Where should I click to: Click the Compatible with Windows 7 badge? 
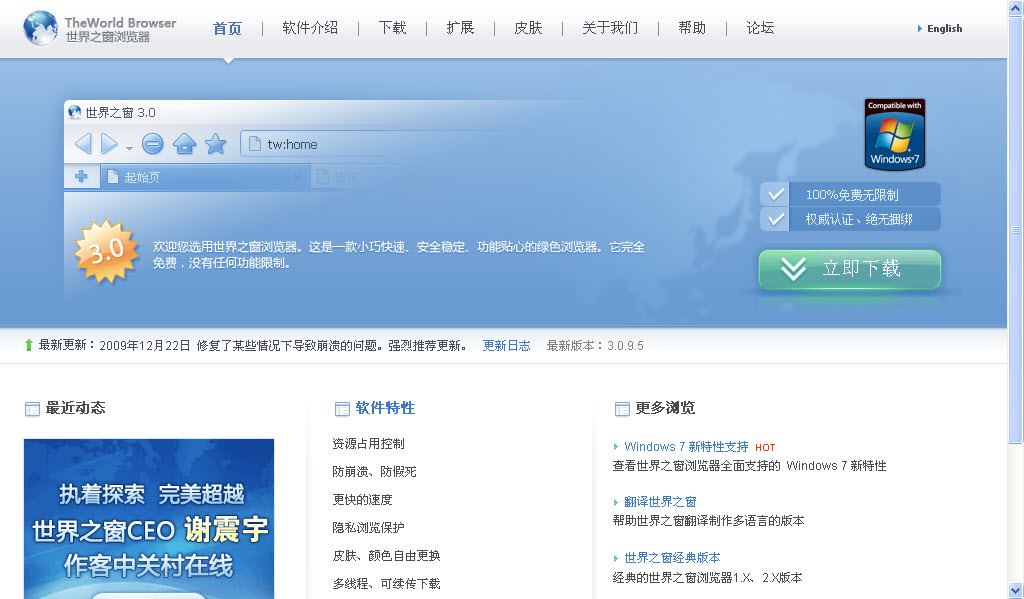click(x=895, y=135)
